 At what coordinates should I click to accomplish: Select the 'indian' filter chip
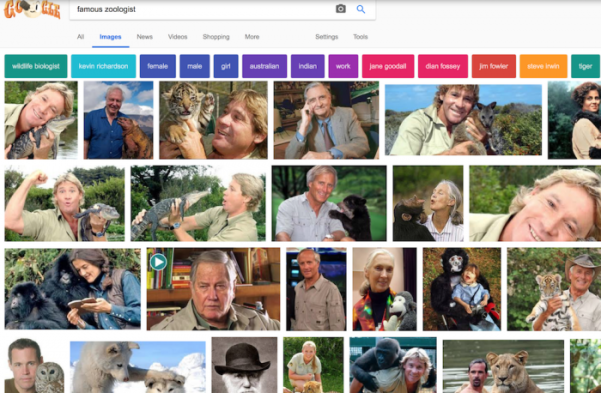pyautogui.click(x=307, y=66)
